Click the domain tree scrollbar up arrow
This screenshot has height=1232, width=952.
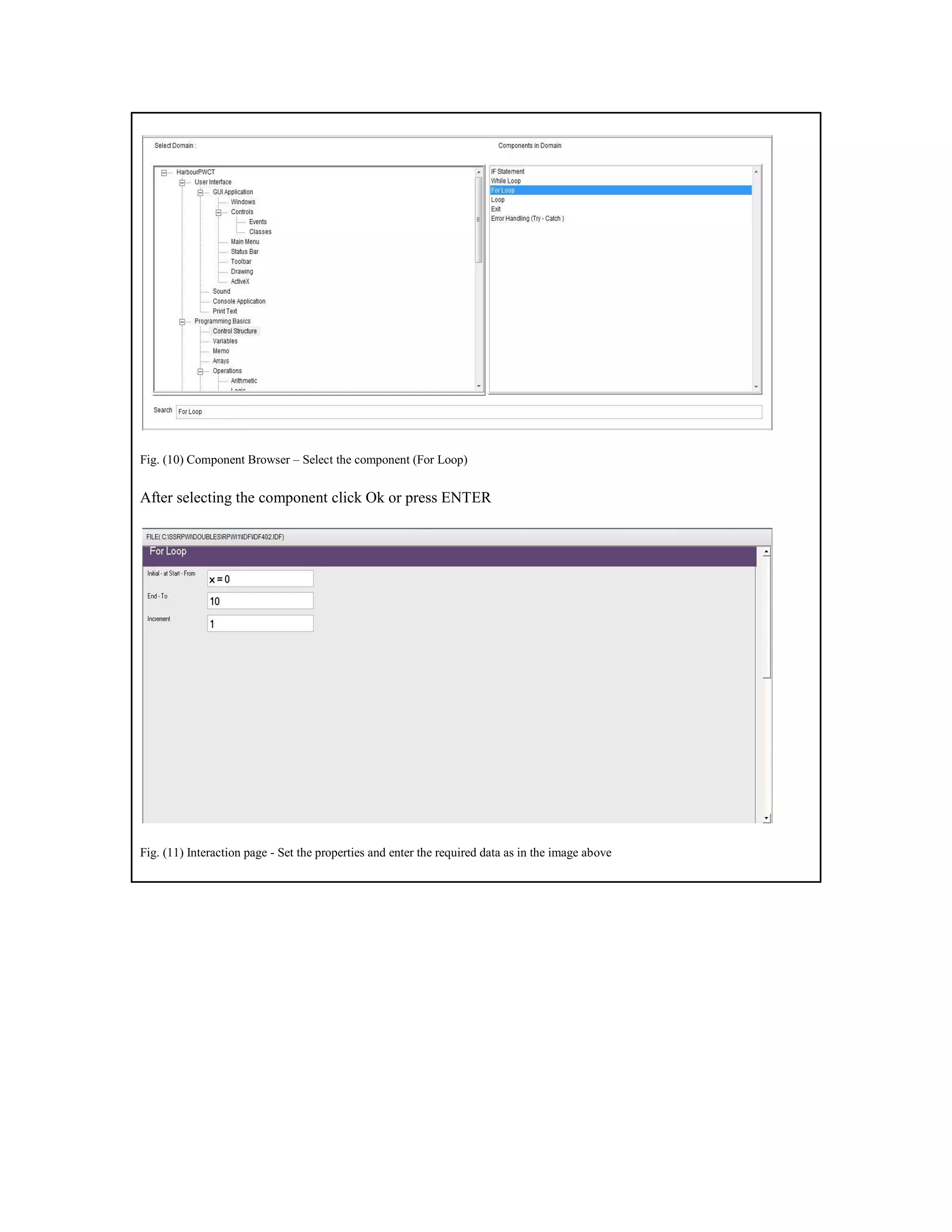point(479,172)
